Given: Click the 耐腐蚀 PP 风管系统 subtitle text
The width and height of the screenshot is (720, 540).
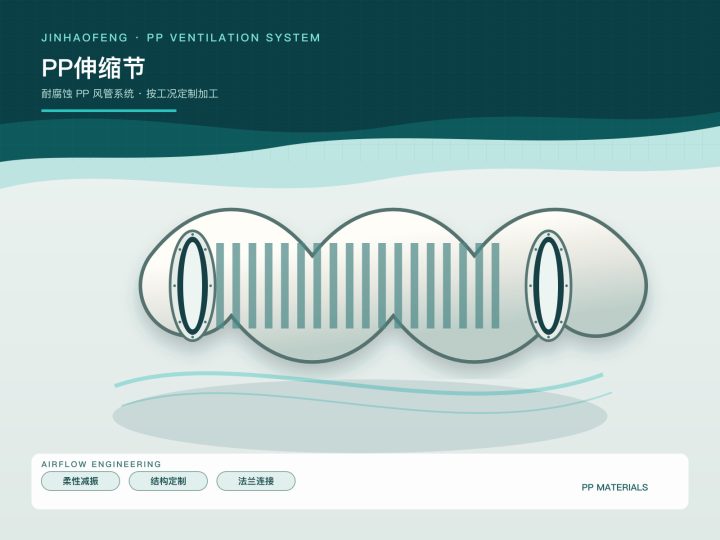Looking at the screenshot, I should tap(88, 94).
